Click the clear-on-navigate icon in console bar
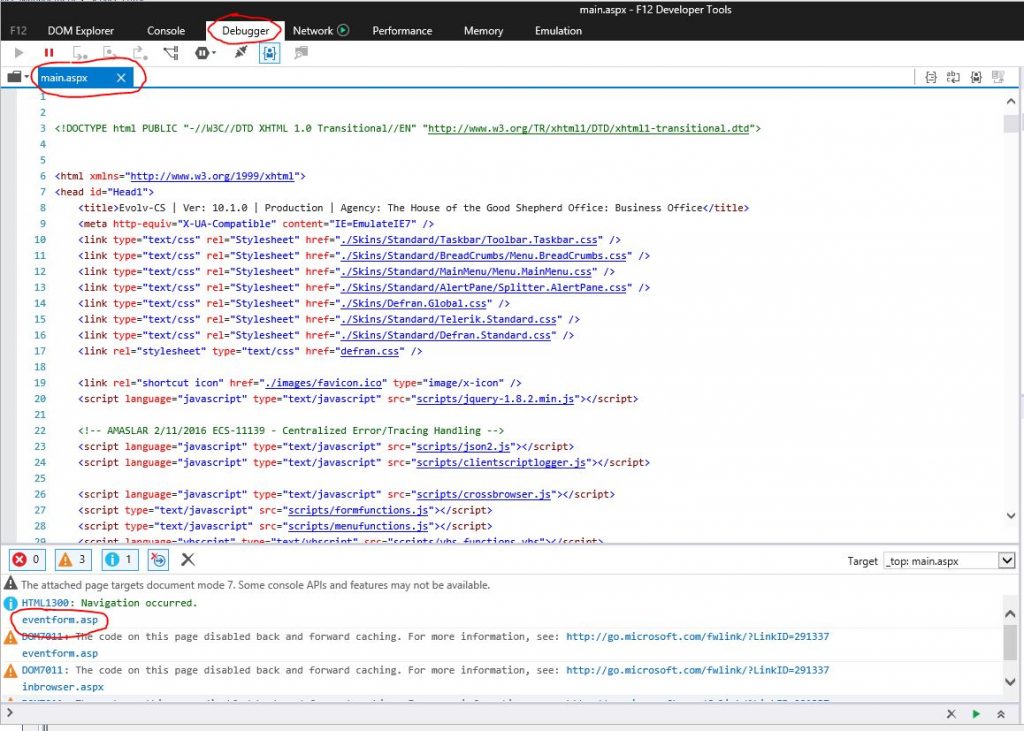This screenshot has width=1024, height=731. 158,559
